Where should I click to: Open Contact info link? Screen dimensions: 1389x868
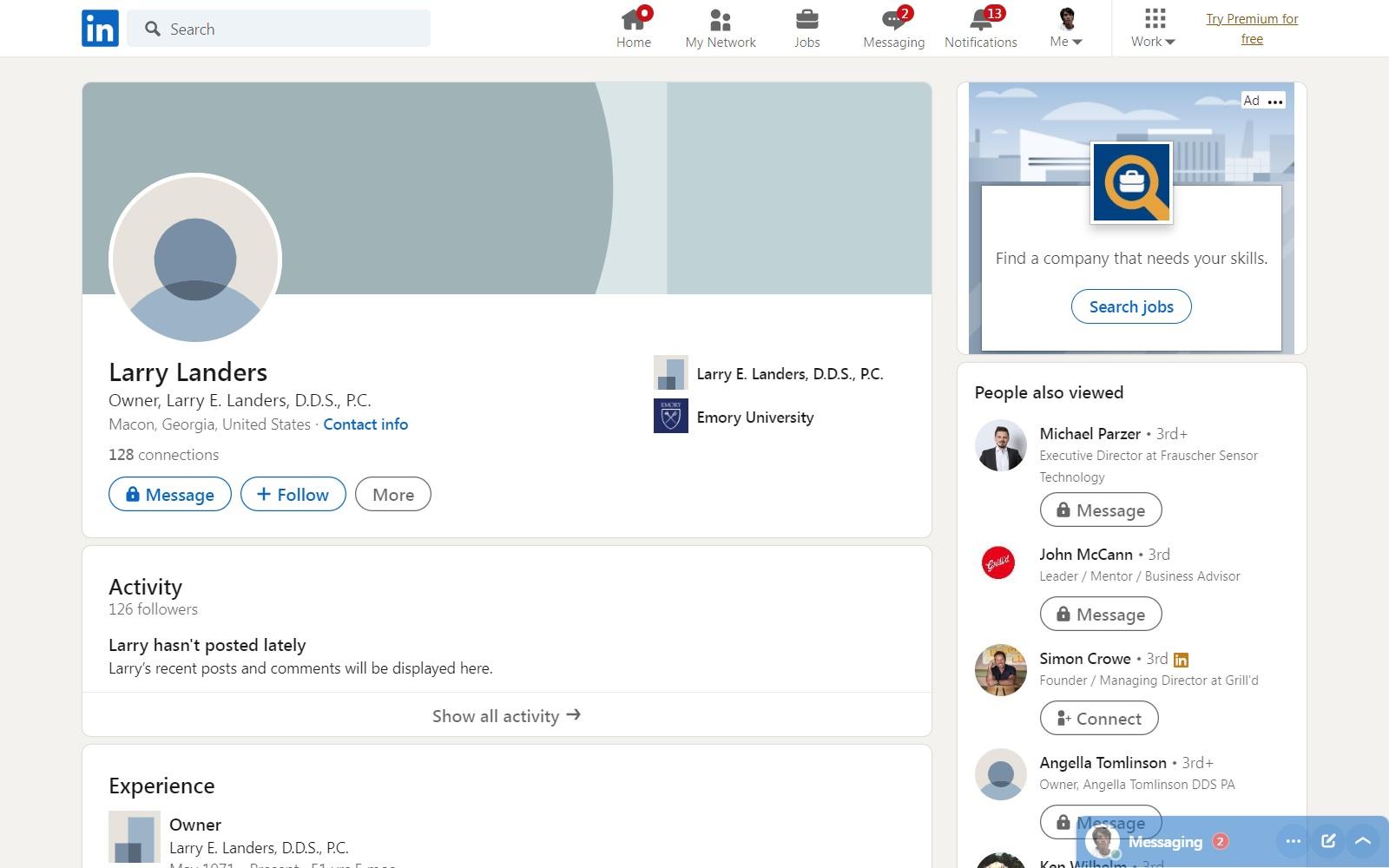tap(365, 424)
